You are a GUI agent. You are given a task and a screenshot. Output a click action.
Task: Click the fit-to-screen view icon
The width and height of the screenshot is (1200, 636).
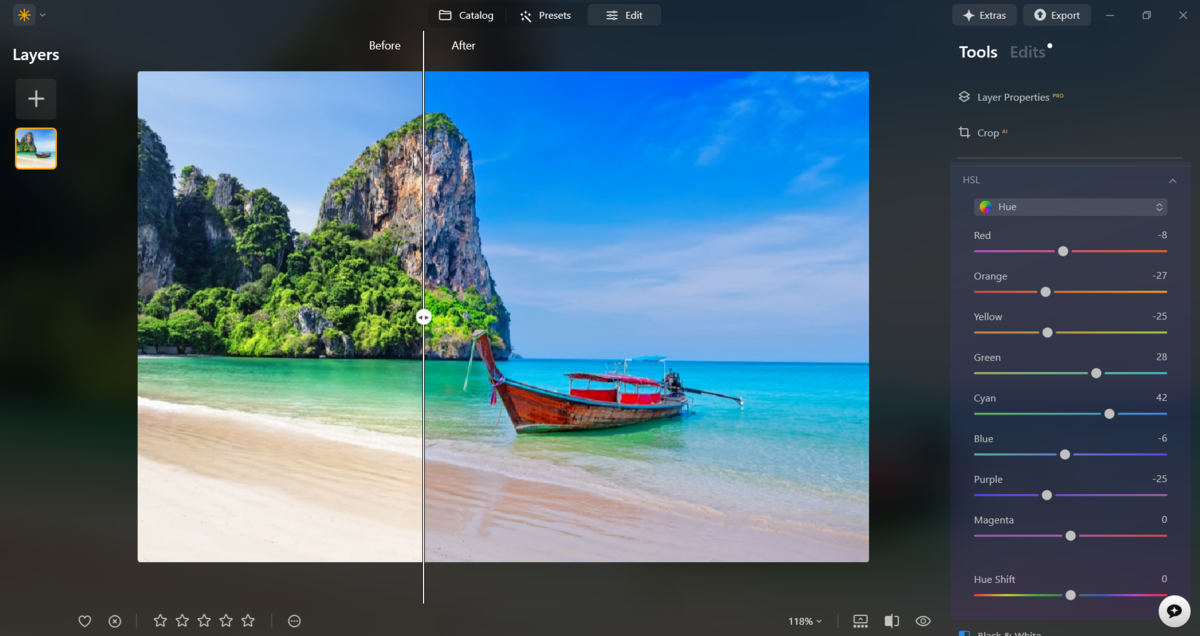tap(860, 621)
